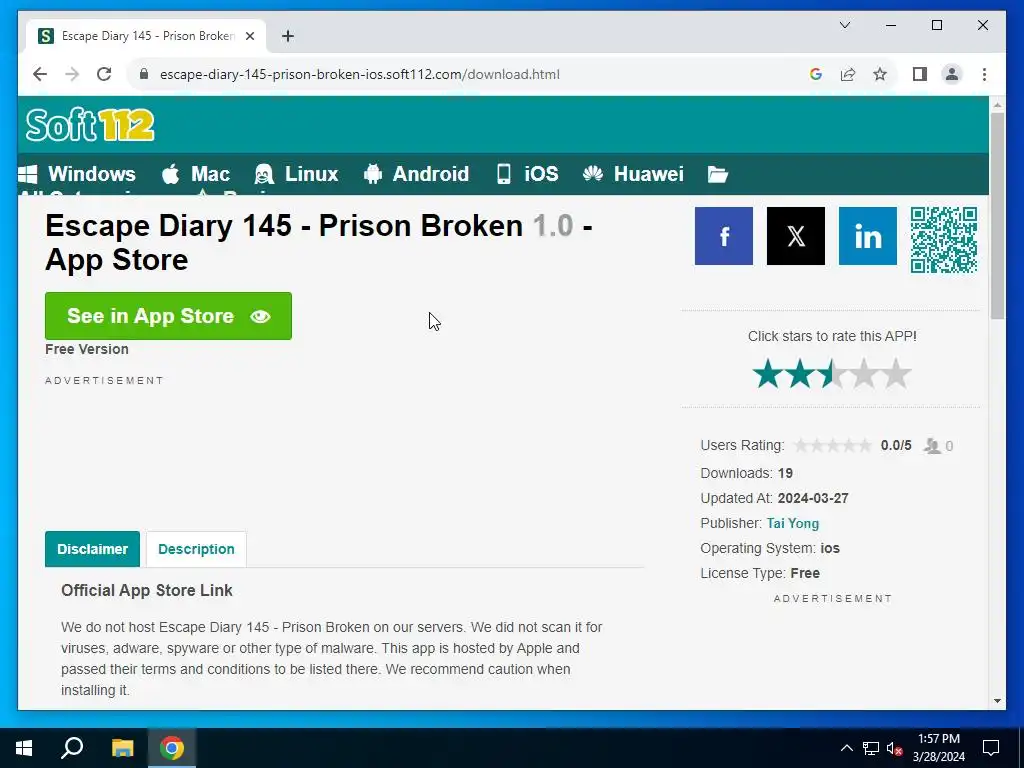
Task: Open the Mac category in navigation
Action: (x=196, y=174)
